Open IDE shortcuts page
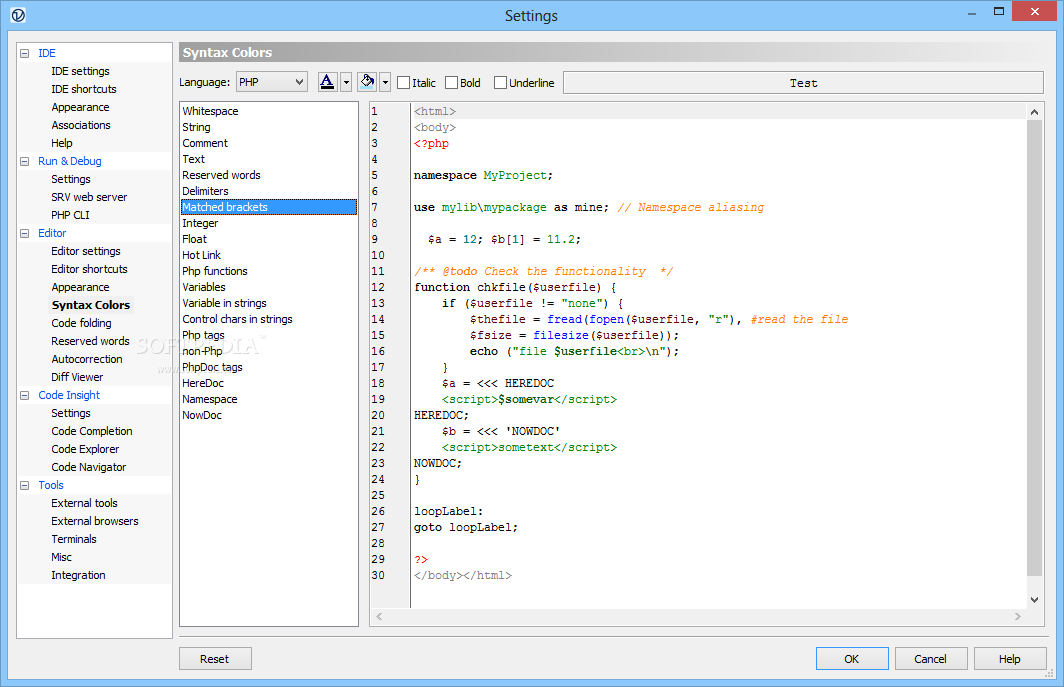This screenshot has width=1064, height=687. coord(83,89)
